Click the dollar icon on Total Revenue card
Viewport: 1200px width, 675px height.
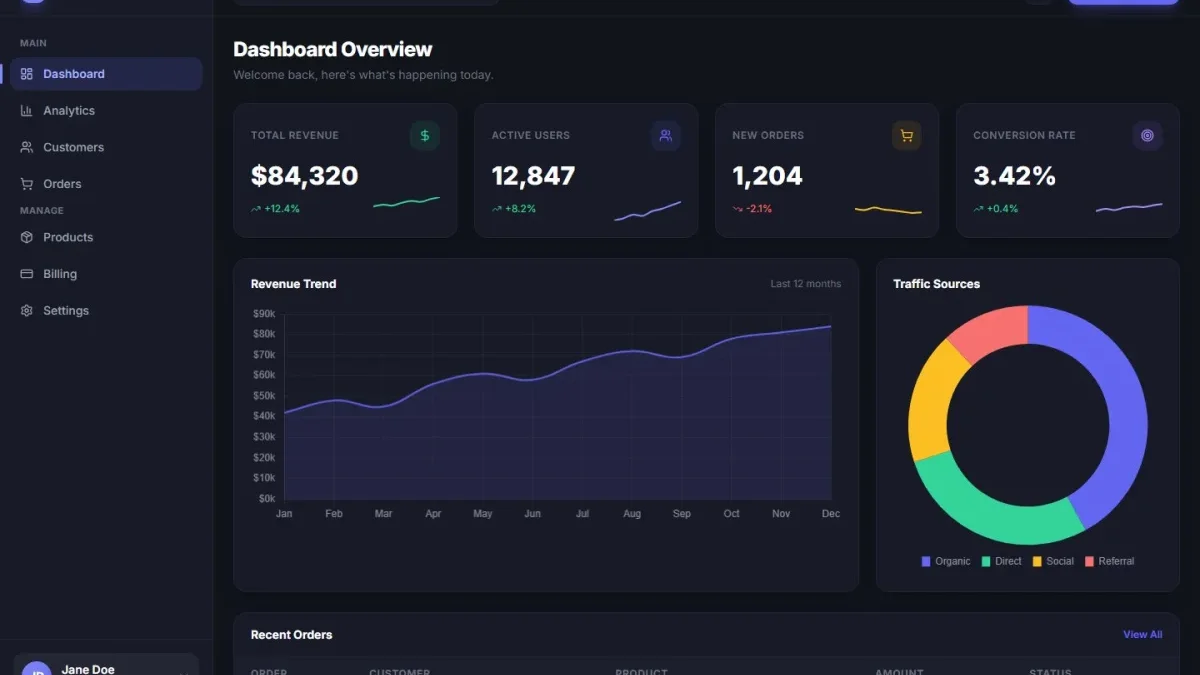click(x=425, y=136)
